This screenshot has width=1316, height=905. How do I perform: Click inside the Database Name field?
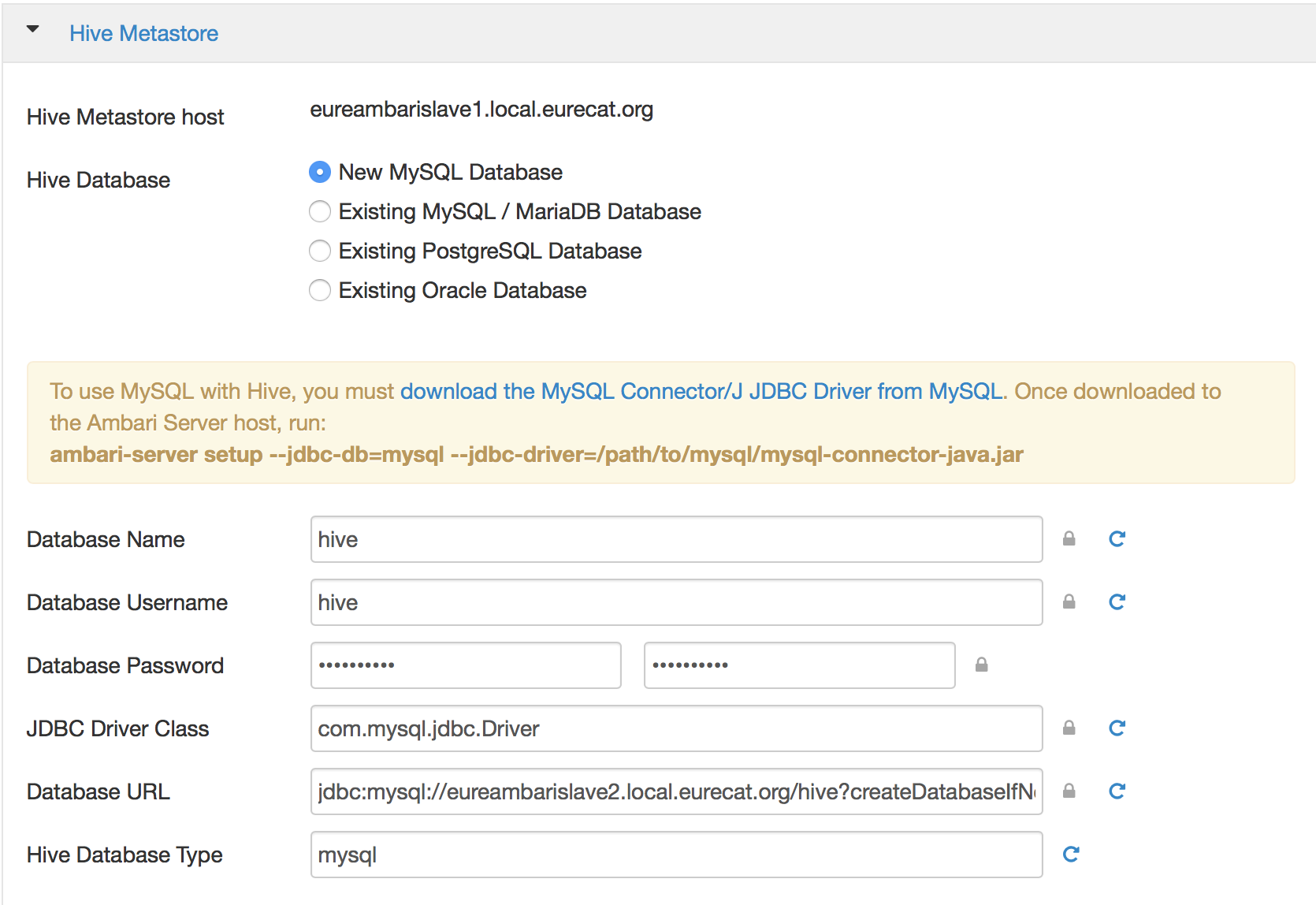point(676,539)
